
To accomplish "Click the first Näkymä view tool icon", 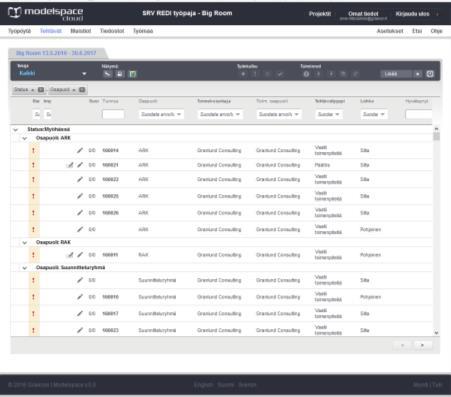I will 107,74.
